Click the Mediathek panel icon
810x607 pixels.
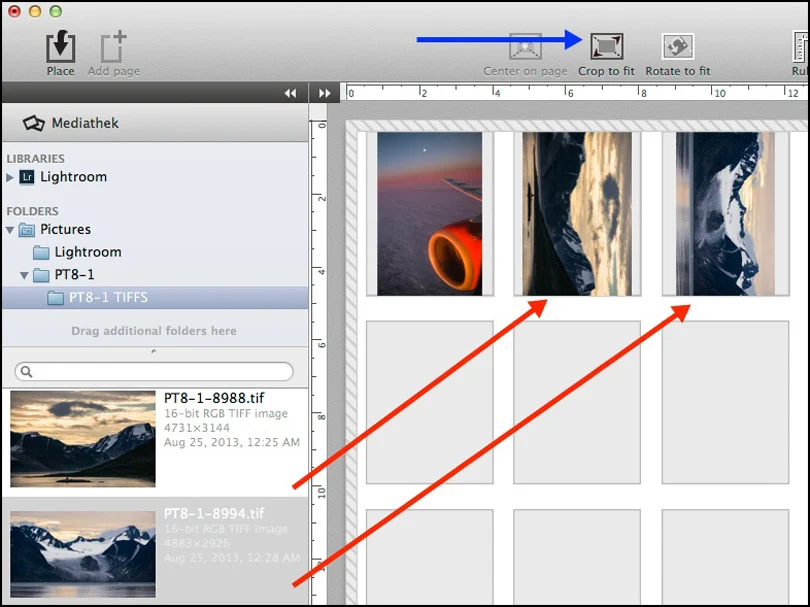[34, 123]
